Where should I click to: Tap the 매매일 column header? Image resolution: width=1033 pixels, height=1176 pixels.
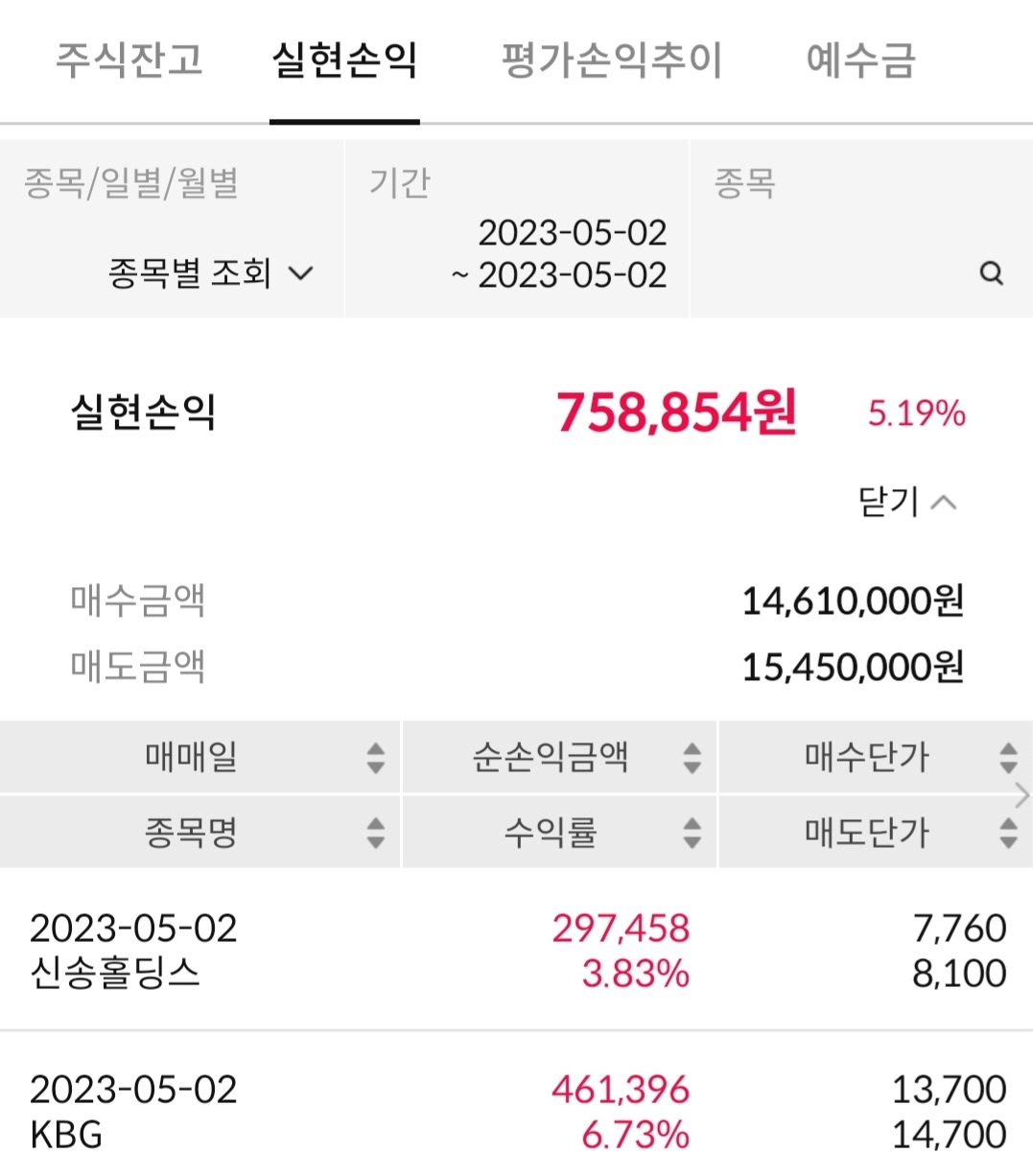tap(200, 758)
